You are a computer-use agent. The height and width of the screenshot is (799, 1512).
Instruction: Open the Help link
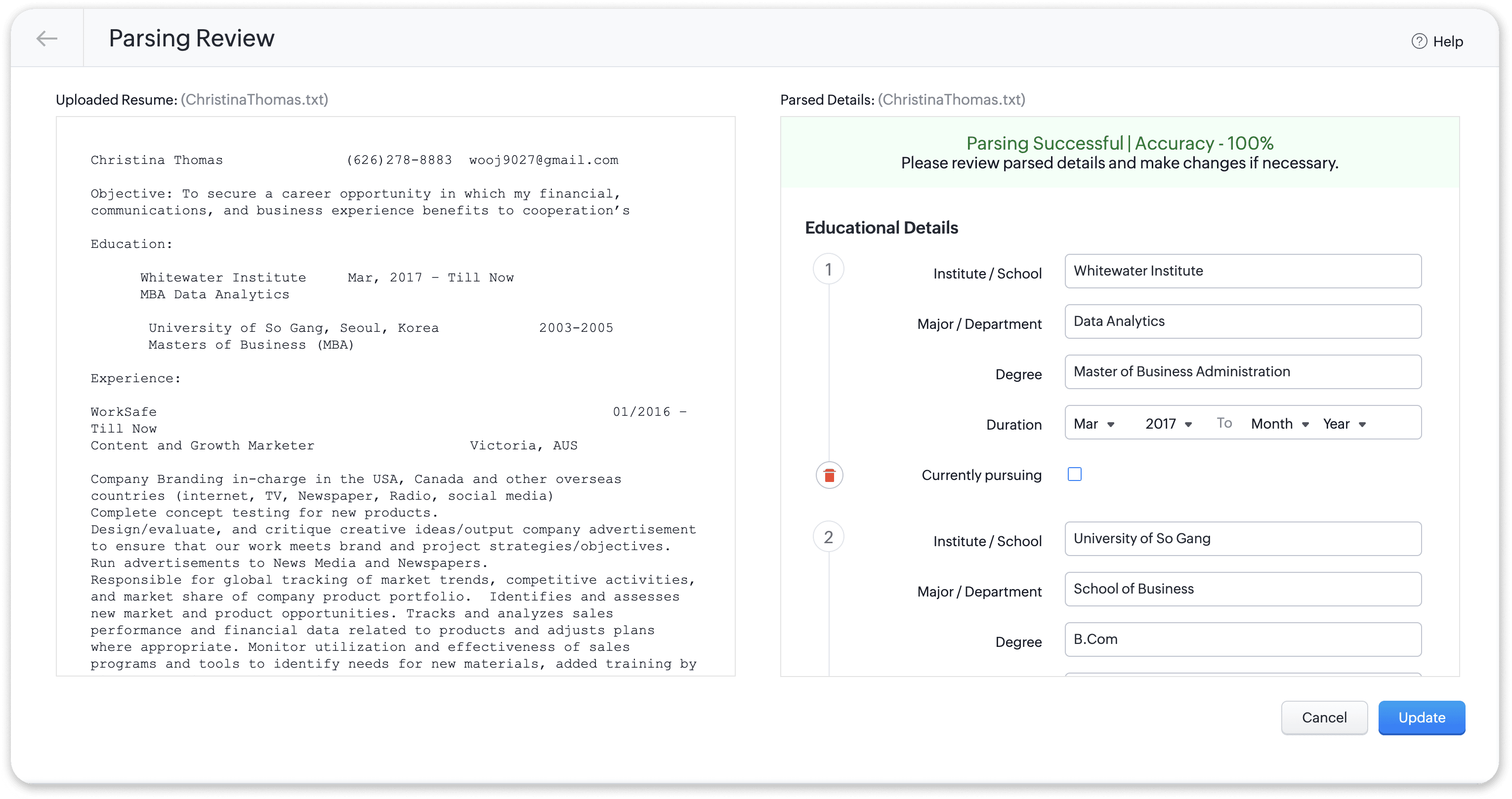pyautogui.click(x=1447, y=41)
